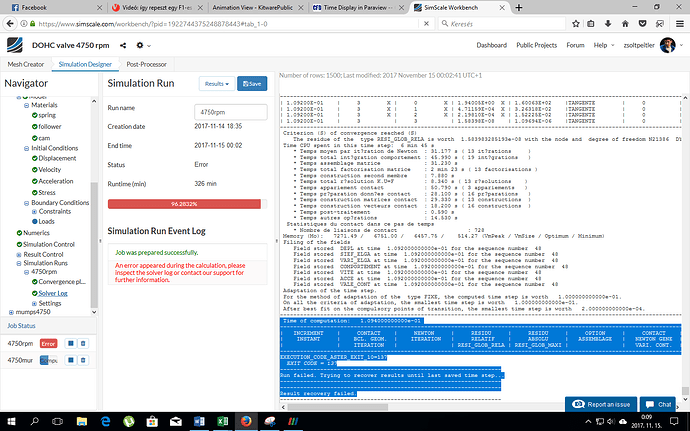Share the DOHC valve project
Screen dimensions: 690x431
tap(123, 45)
